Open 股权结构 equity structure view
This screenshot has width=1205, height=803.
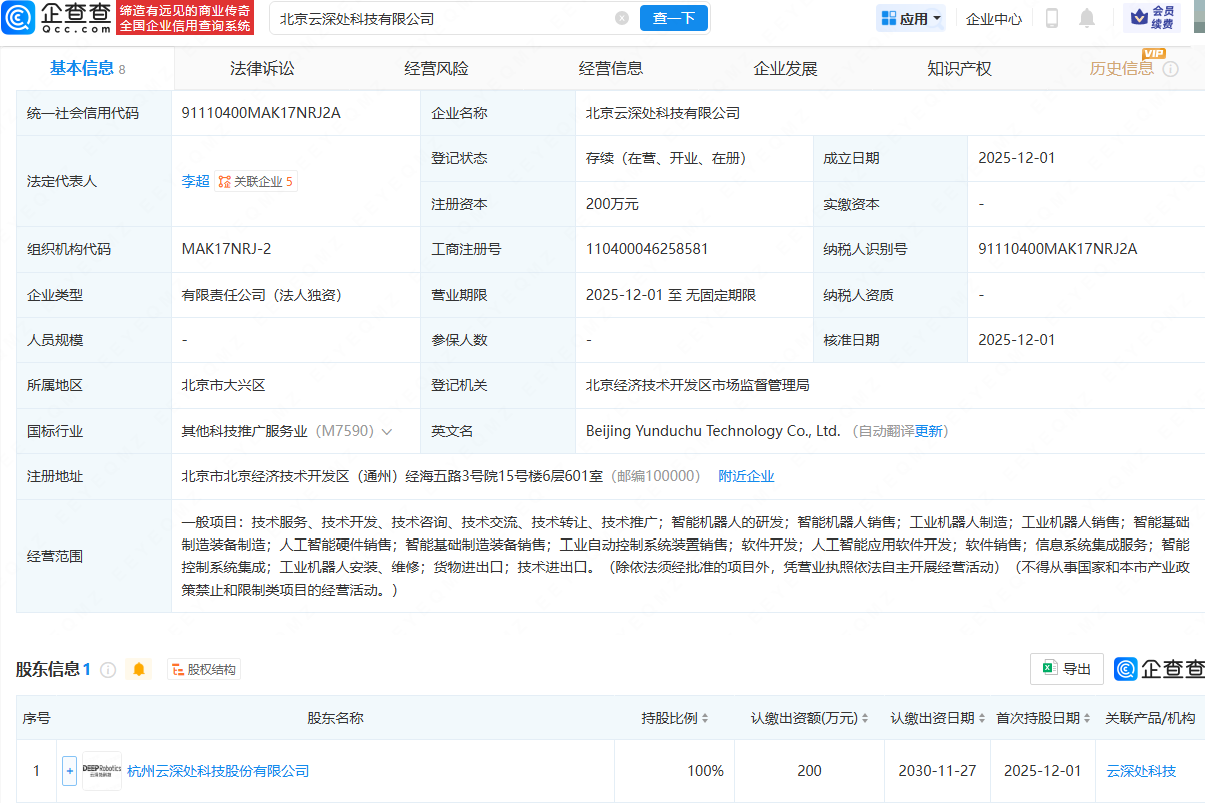[204, 669]
